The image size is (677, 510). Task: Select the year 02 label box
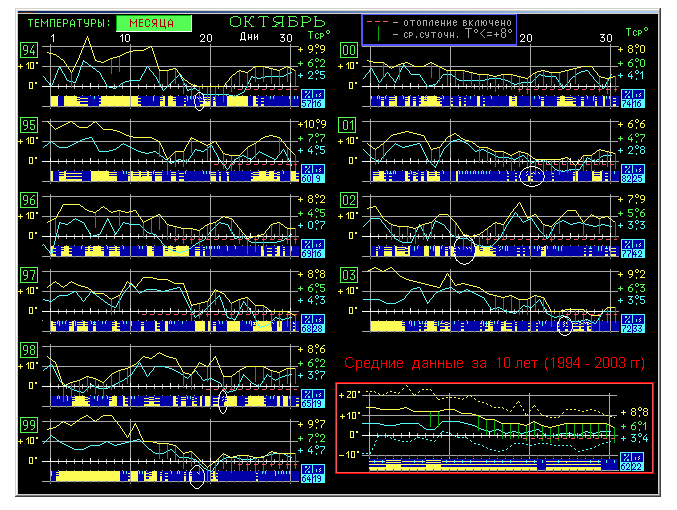pos(349,200)
